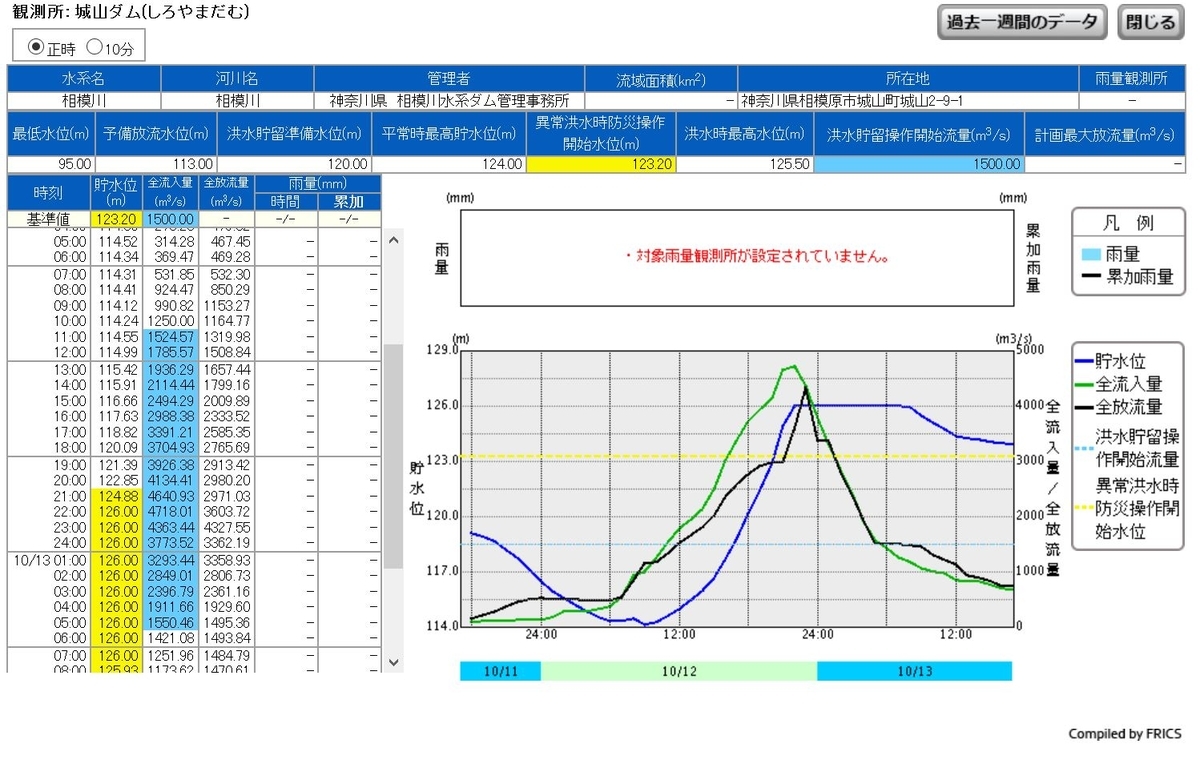Click the table scrollbar up arrow

393,240
